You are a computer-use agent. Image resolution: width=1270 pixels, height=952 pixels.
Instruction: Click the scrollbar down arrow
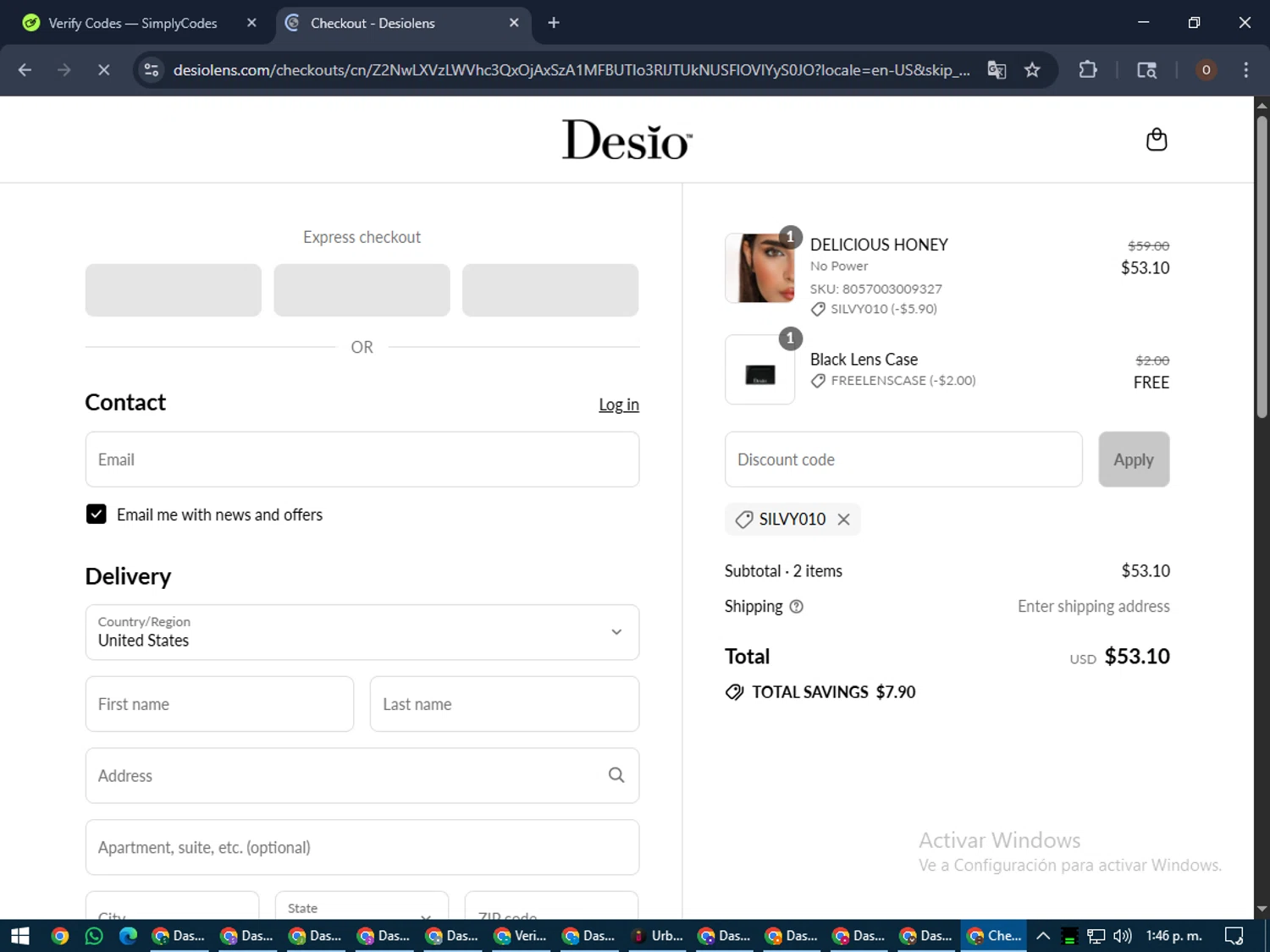[x=1262, y=910]
